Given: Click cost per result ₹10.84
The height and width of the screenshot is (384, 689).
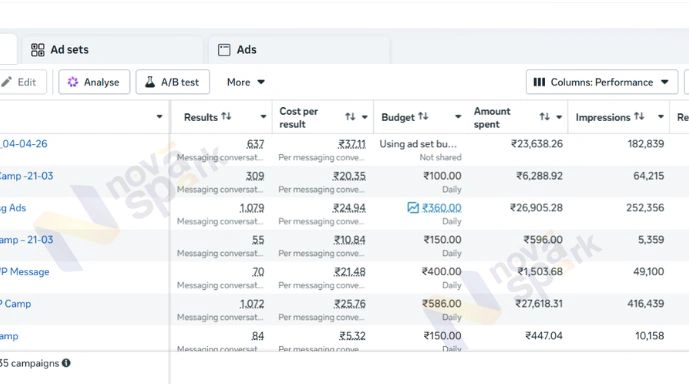Looking at the screenshot, I should click(x=349, y=240).
